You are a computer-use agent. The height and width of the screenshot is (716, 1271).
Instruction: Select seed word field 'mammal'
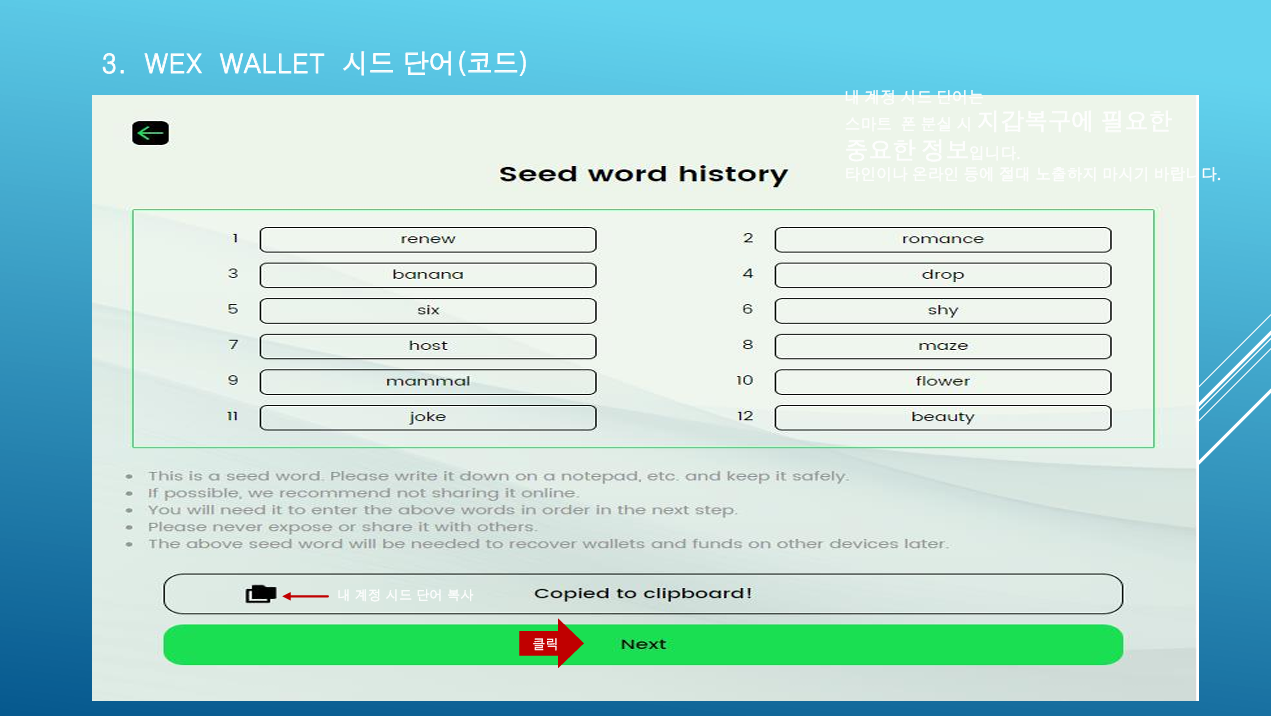click(x=428, y=382)
